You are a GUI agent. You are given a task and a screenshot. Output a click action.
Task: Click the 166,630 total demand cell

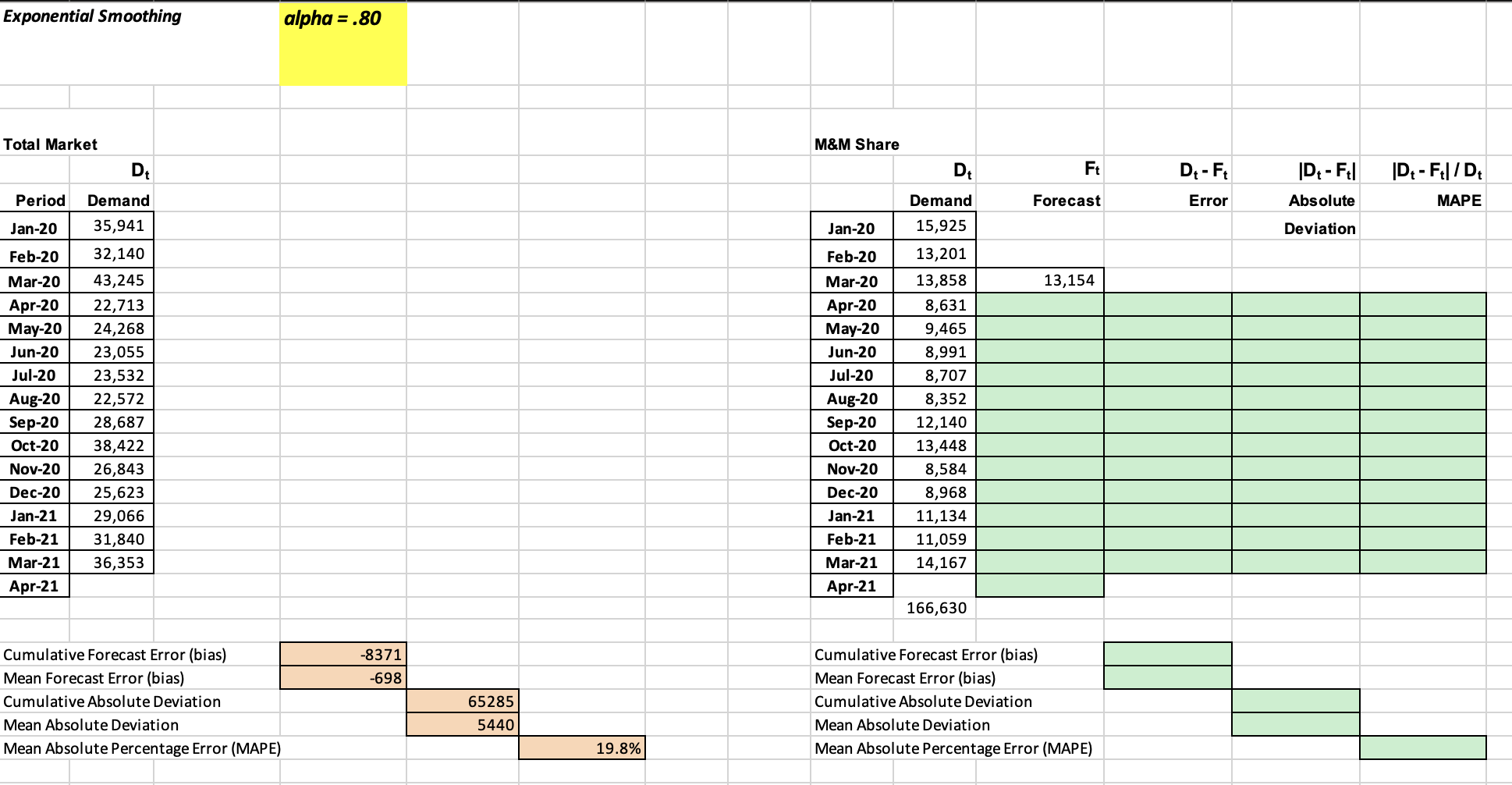936,608
